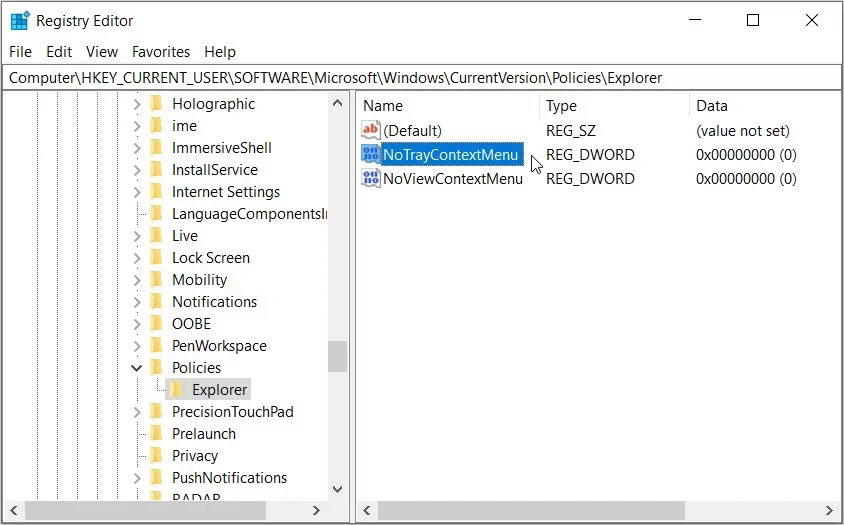This screenshot has height=525, width=844.
Task: Click the Holographic folder icon
Action: 156,103
